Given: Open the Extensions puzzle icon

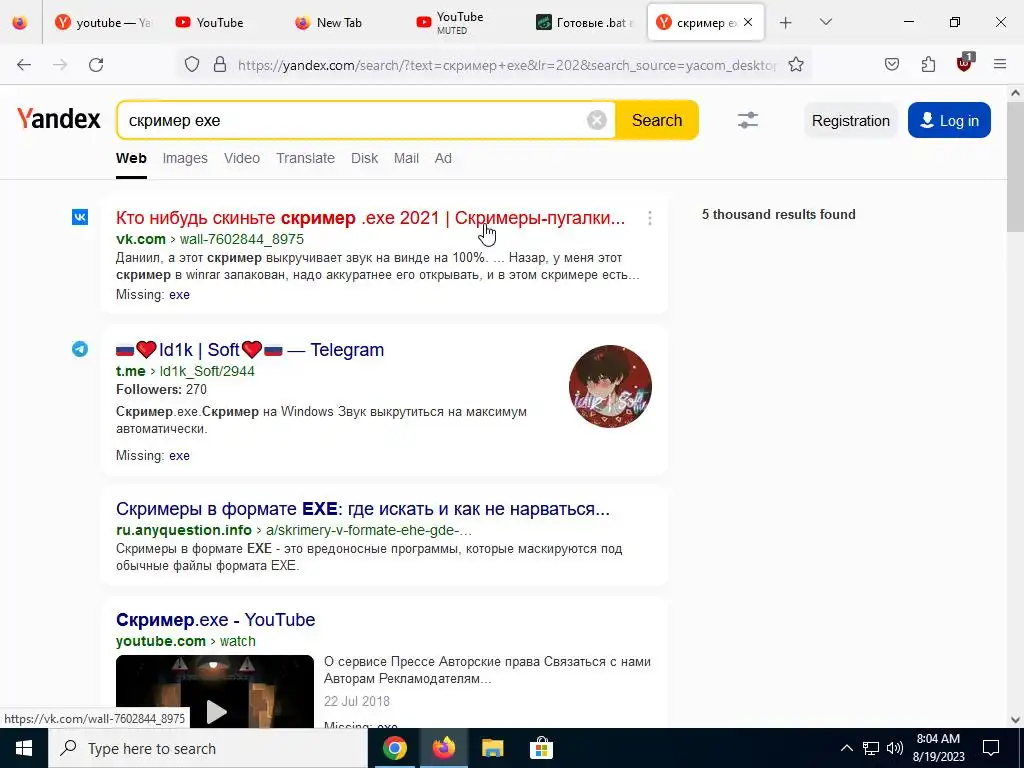Looking at the screenshot, I should click(928, 65).
